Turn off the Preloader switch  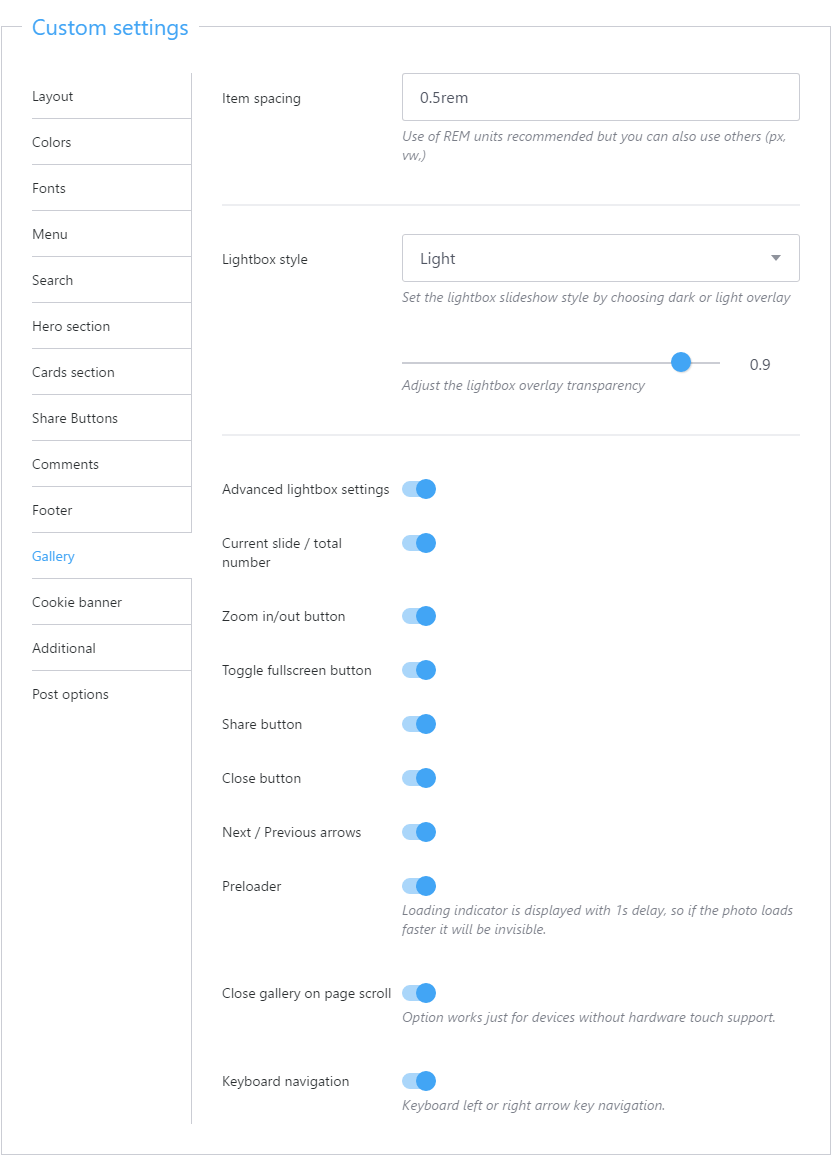[x=419, y=886]
